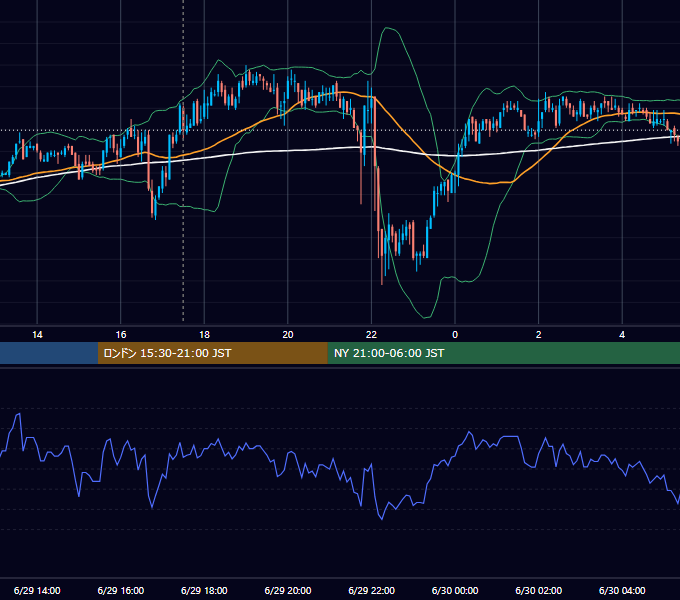Click the 18 hour label on price chart axis
This screenshot has height=600, width=680.
[x=204, y=335]
